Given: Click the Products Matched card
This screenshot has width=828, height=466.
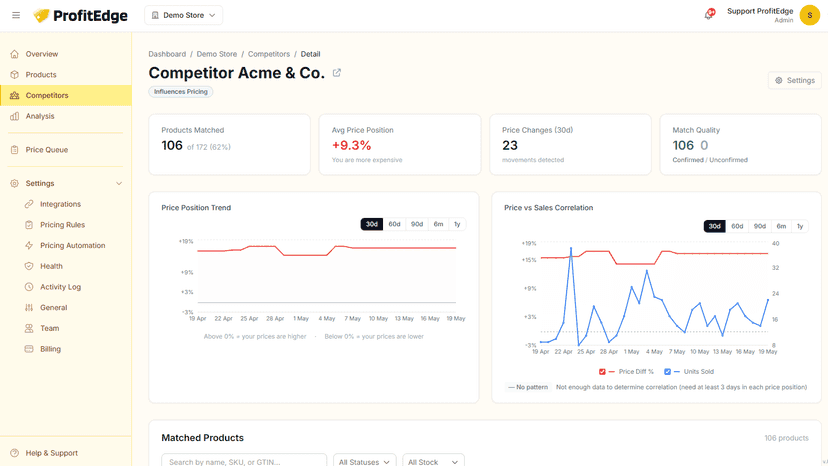Looking at the screenshot, I should point(229,144).
